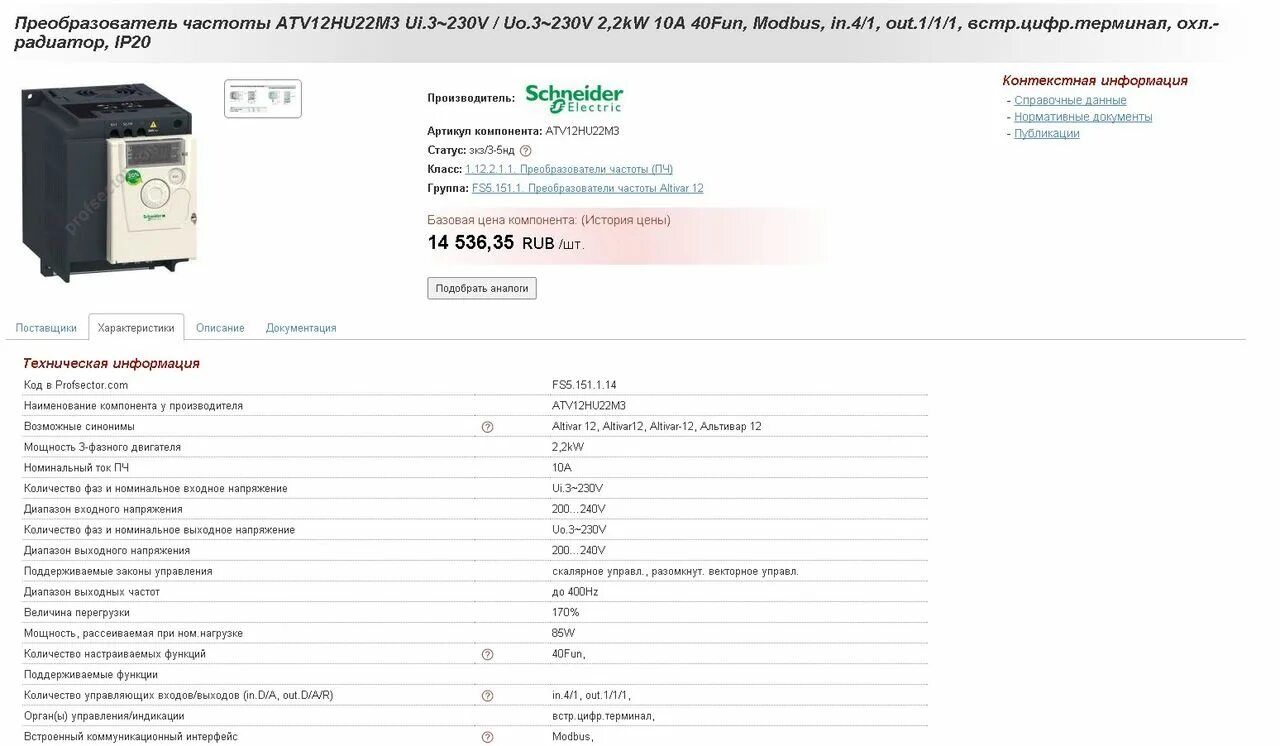This screenshot has width=1280, height=746.
Task: Open the small secondary product thumbnail
Action: pos(263,98)
